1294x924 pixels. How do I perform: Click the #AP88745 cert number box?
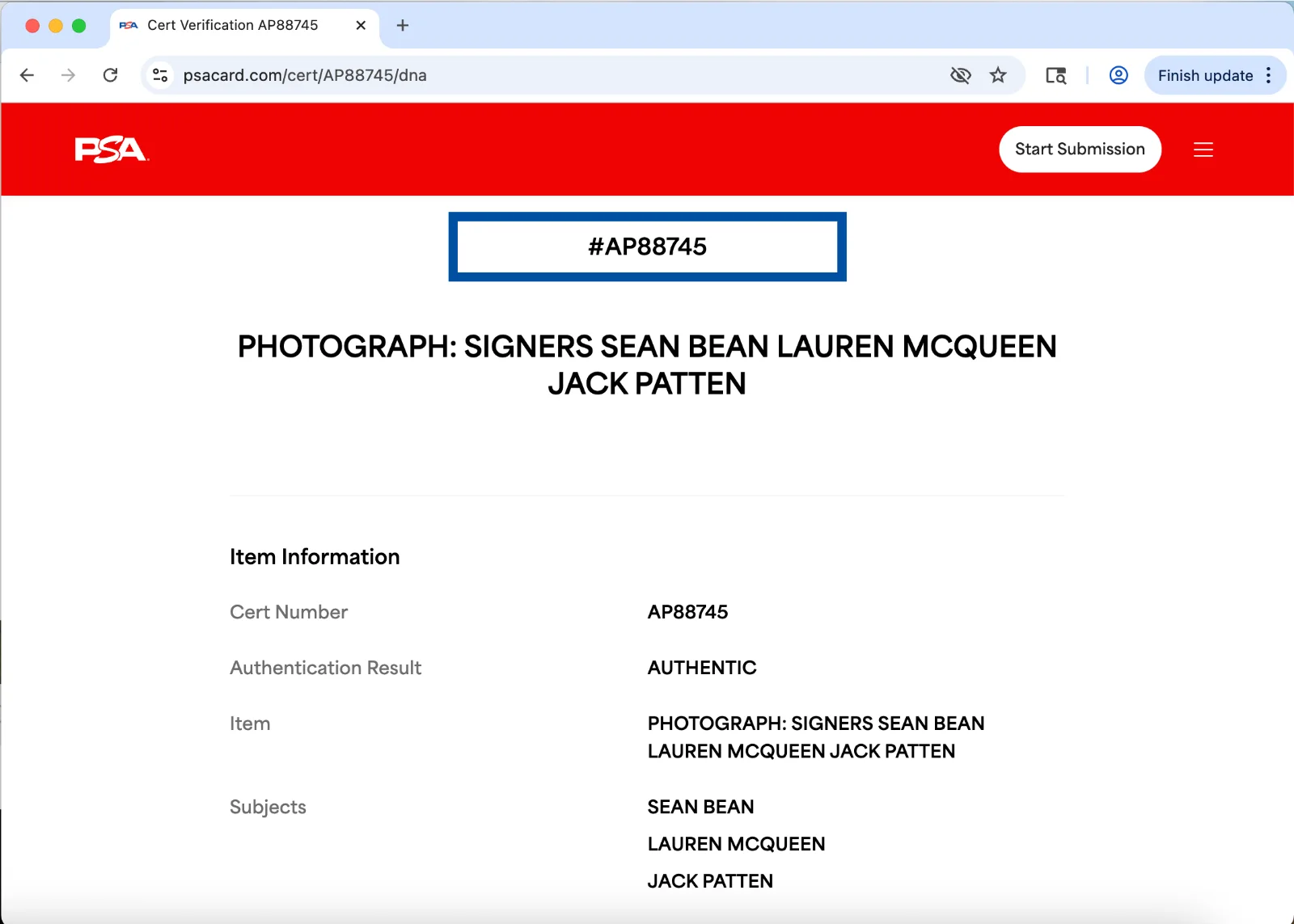coord(647,247)
